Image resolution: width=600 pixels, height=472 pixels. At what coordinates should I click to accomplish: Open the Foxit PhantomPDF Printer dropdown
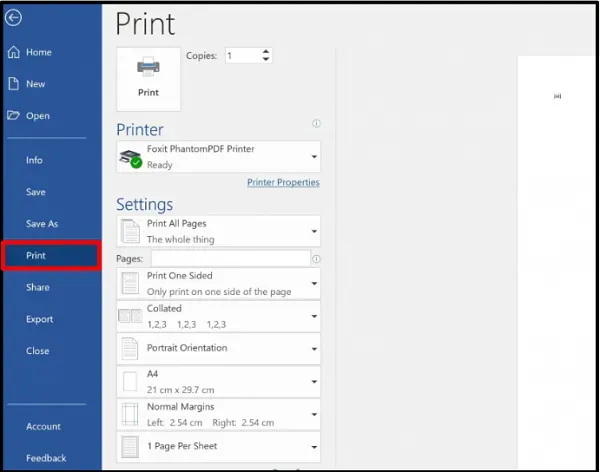218,157
